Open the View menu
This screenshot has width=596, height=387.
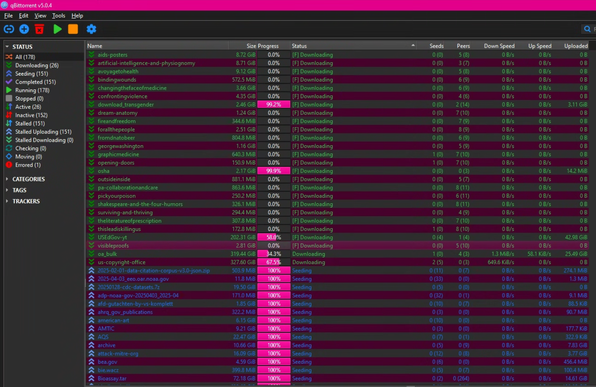tap(40, 16)
